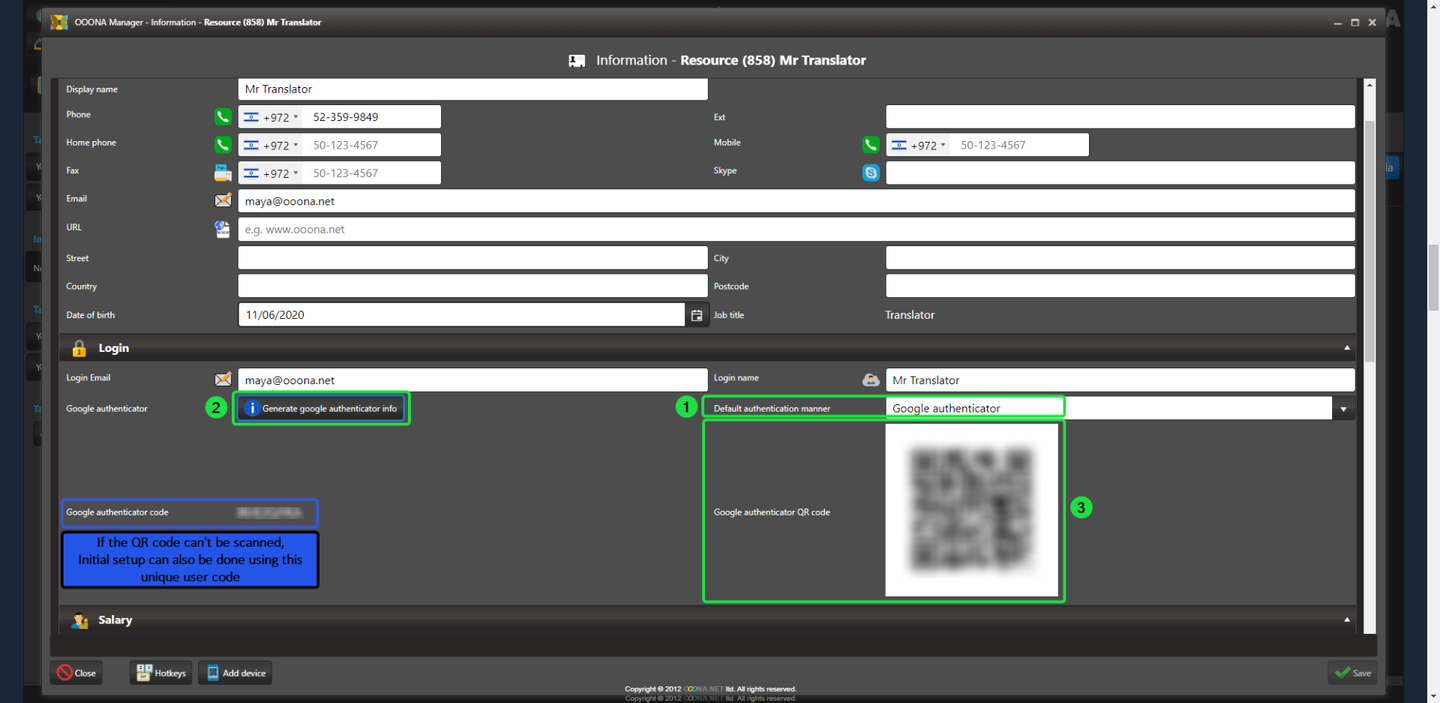Click the Close button at bottom left

pyautogui.click(x=76, y=673)
